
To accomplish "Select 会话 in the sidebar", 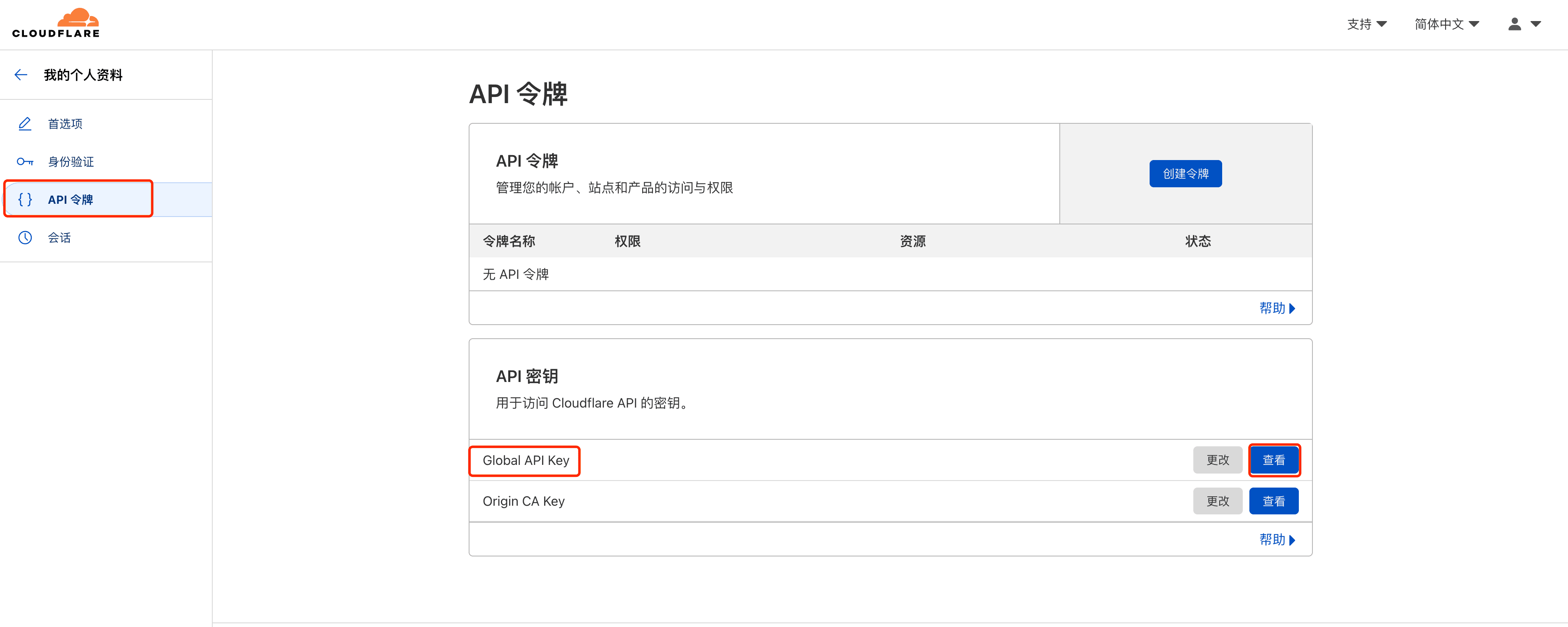I will (x=59, y=238).
